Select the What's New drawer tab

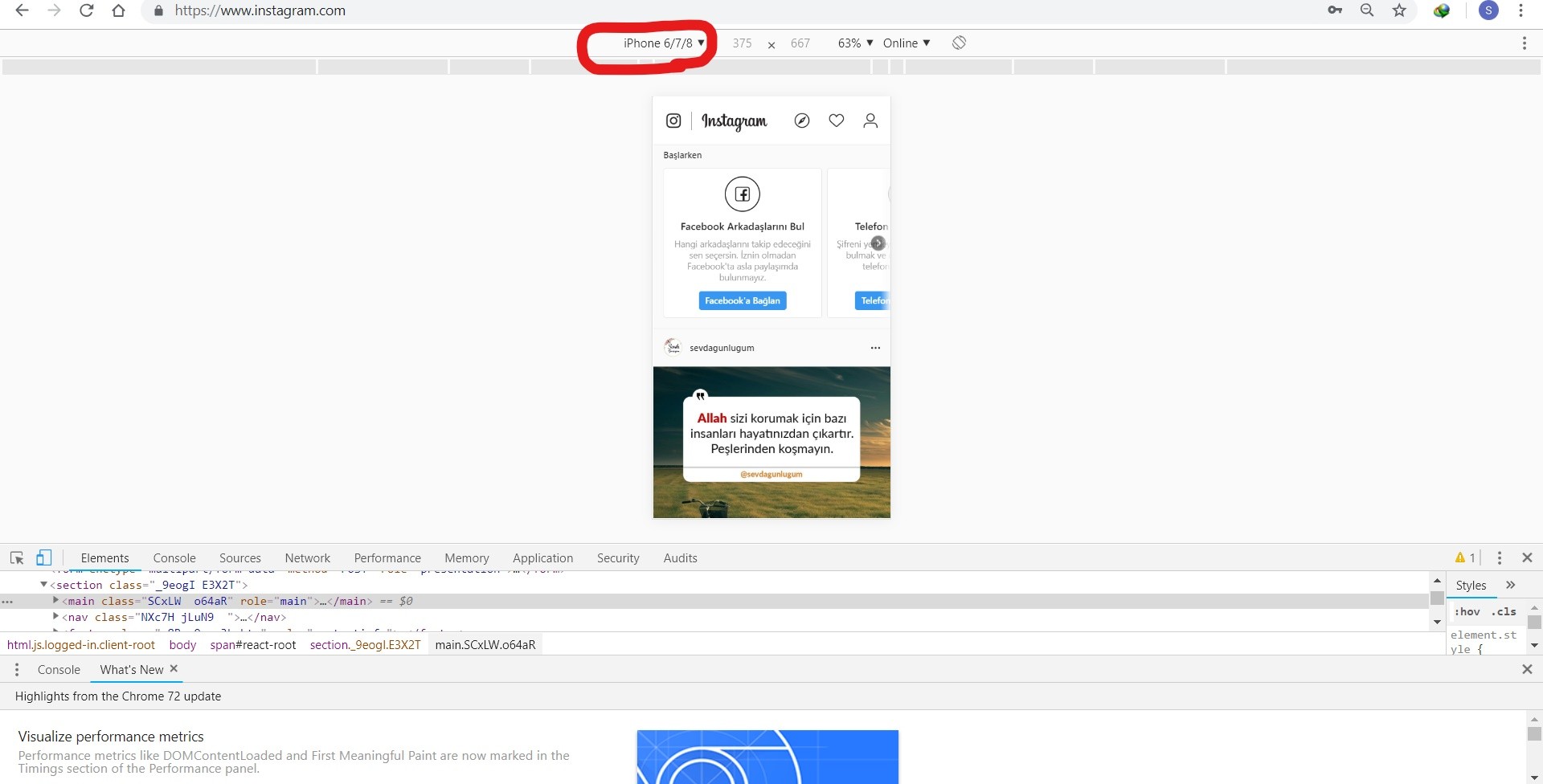[132, 670]
